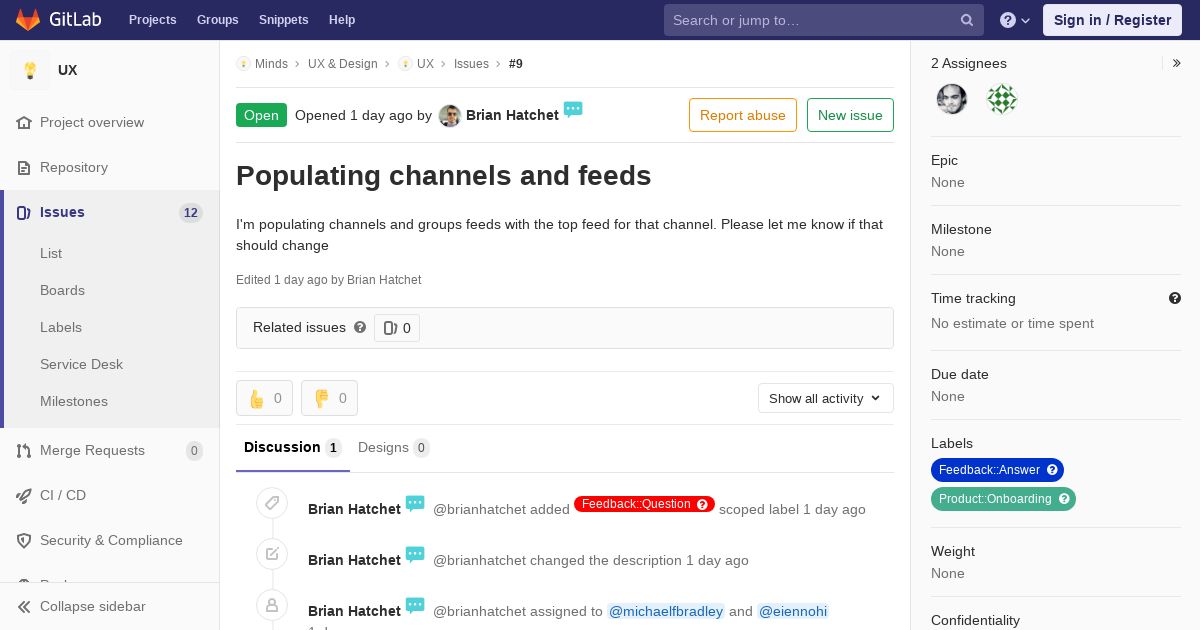Click the Repository file icon
Image resolution: width=1200 pixels, height=630 pixels.
[x=24, y=167]
